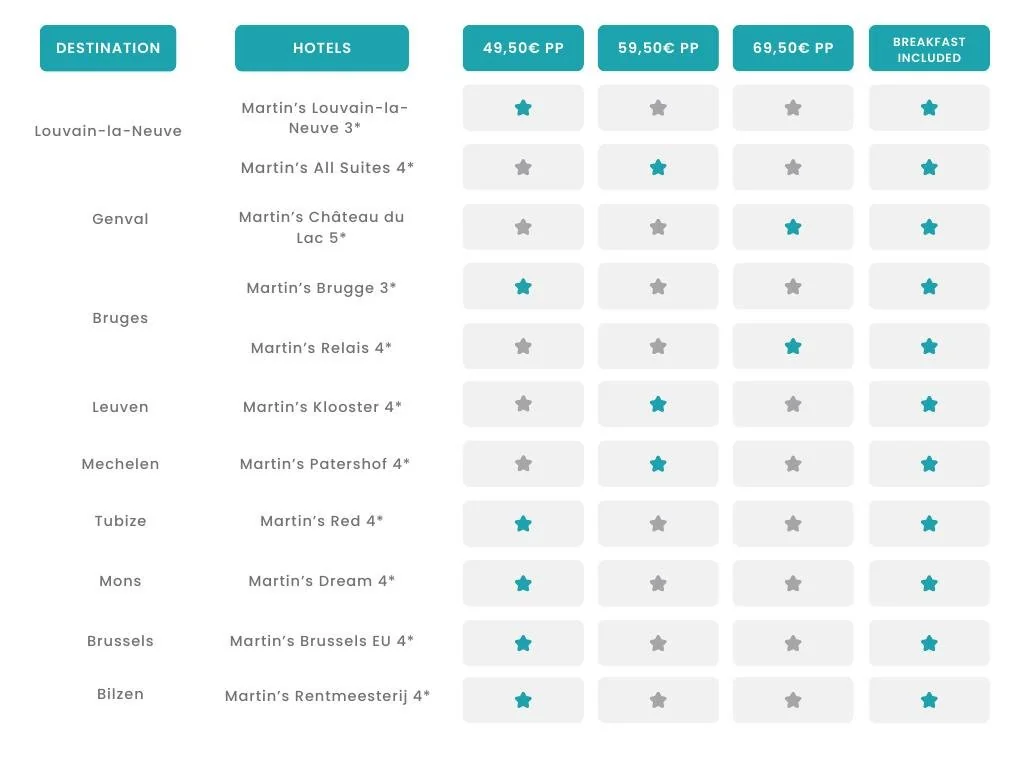
Task: Click the Martin's Klooster 4* hotel name
Action: (x=322, y=407)
